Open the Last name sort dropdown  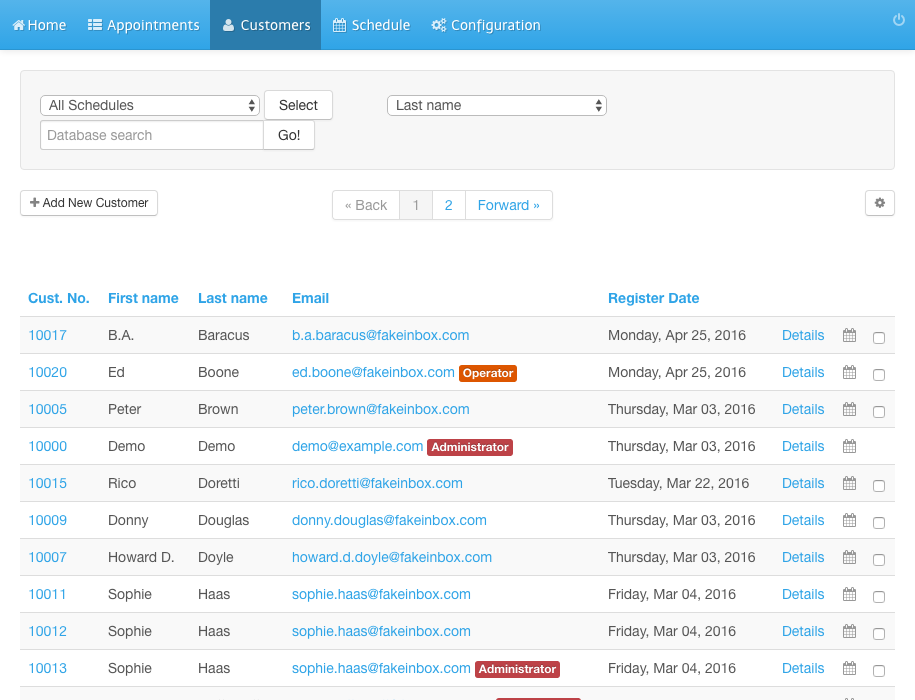point(497,106)
